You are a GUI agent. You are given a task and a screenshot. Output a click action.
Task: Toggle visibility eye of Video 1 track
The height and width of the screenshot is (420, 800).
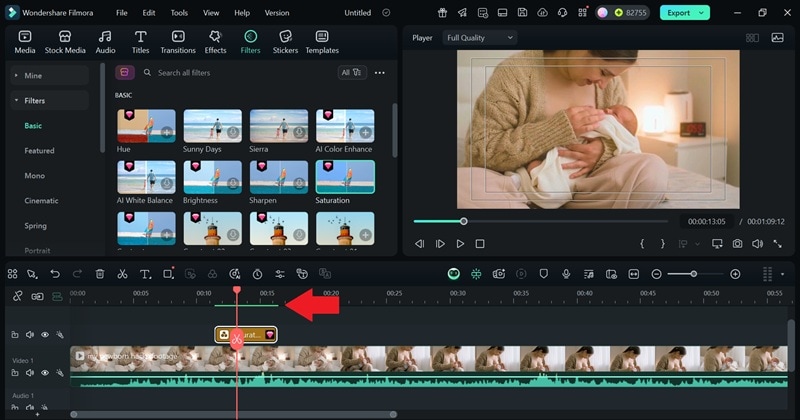[45, 373]
